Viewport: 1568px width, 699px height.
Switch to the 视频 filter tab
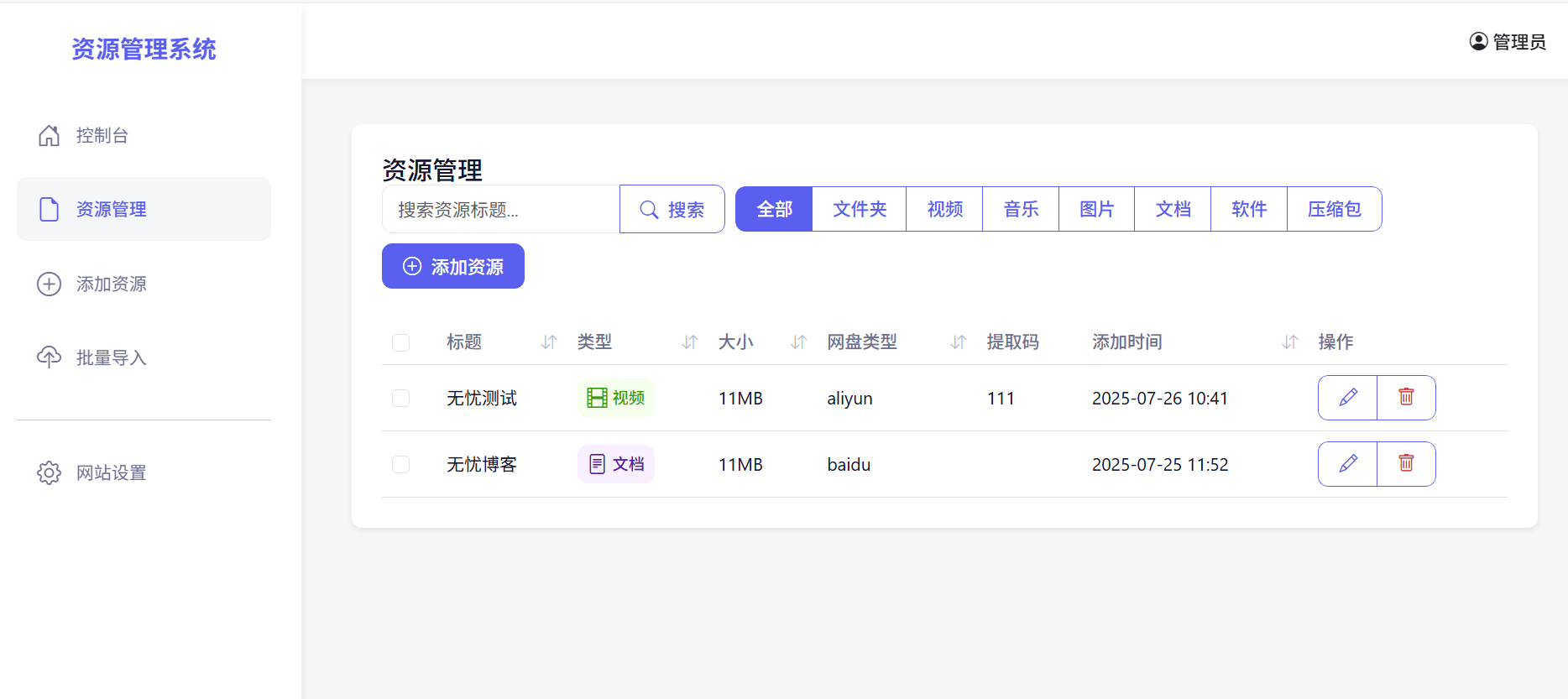(x=944, y=209)
